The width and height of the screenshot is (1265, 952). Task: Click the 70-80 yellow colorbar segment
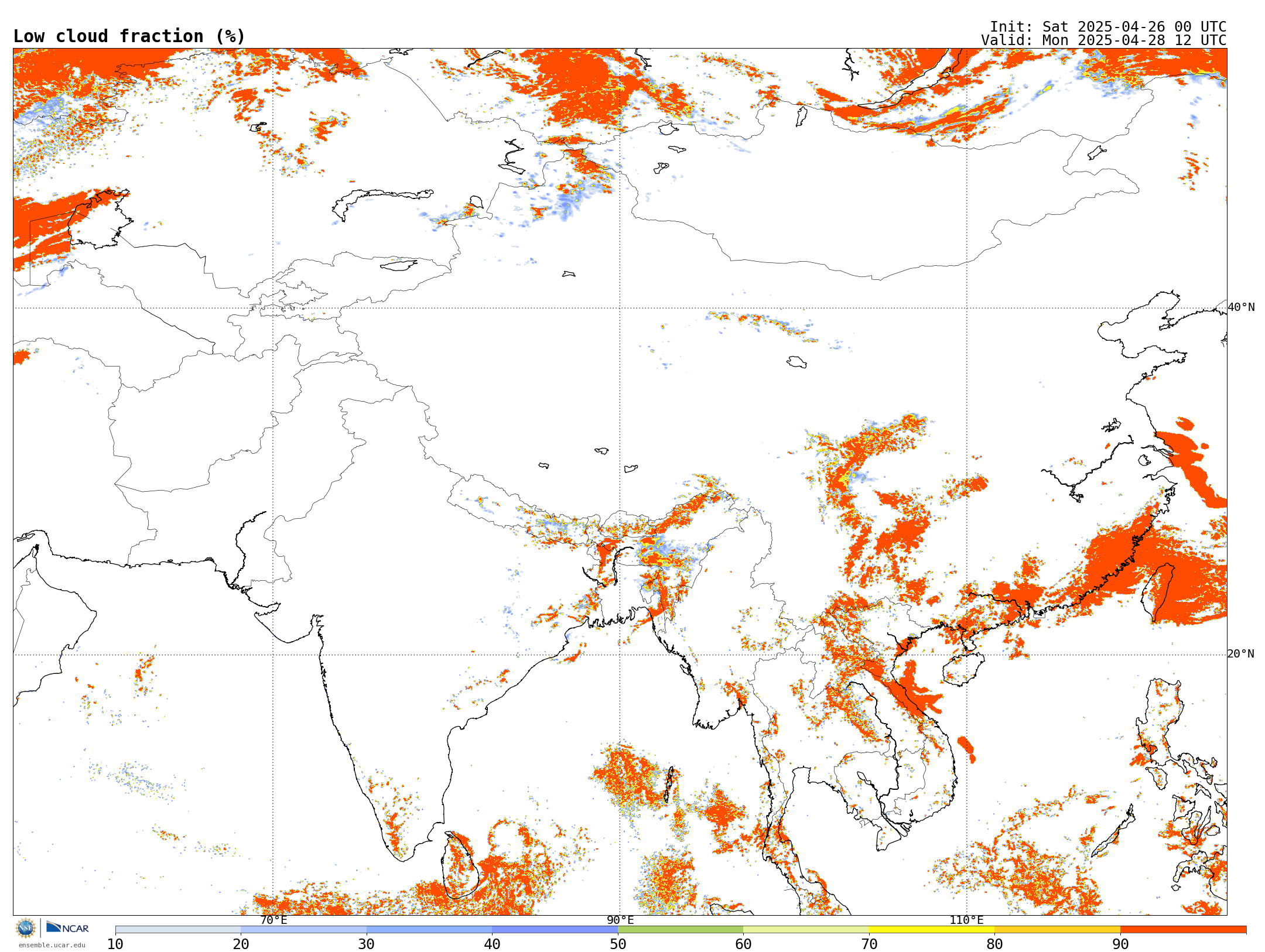tap(932, 930)
